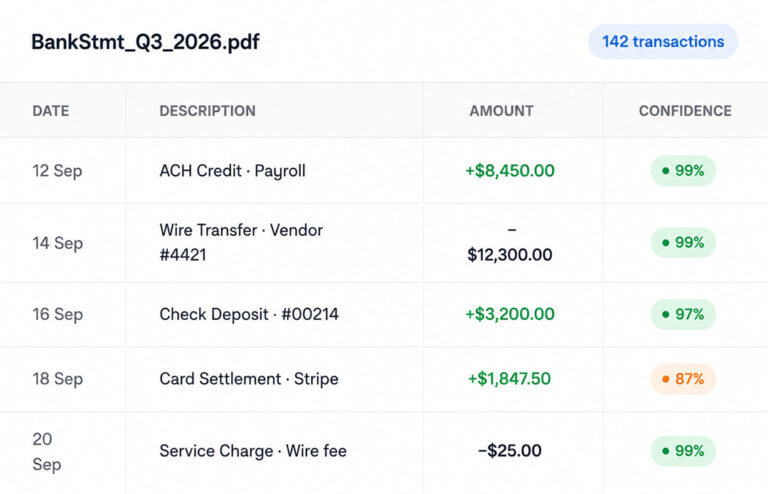Select the Card Settlement · Stripe transaction
This screenshot has width=768, height=494.
[249, 379]
